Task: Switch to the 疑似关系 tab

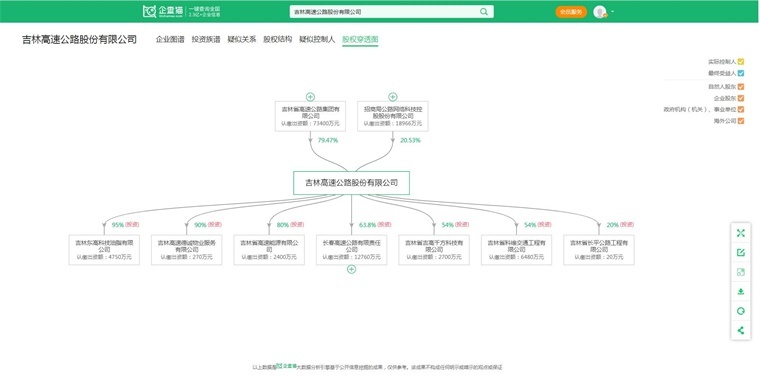Action: [241, 40]
